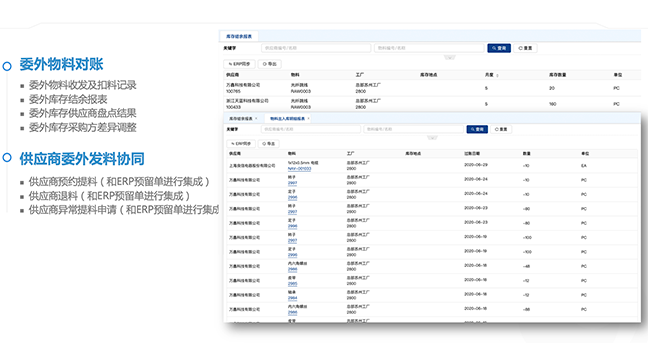This screenshot has width=648, height=364.
Task: Select the quantity cell showing -48
Action: coord(526,266)
